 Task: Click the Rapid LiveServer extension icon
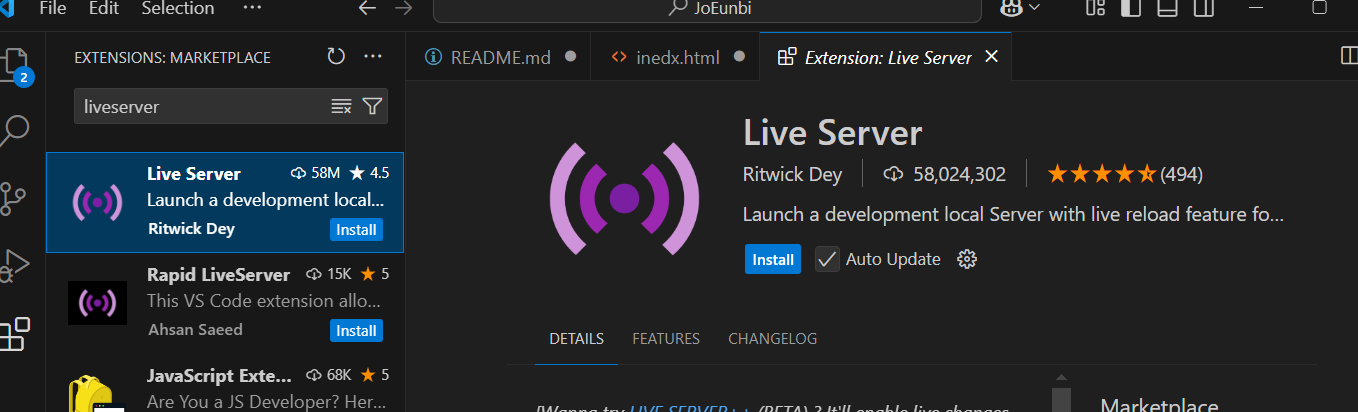click(x=97, y=302)
